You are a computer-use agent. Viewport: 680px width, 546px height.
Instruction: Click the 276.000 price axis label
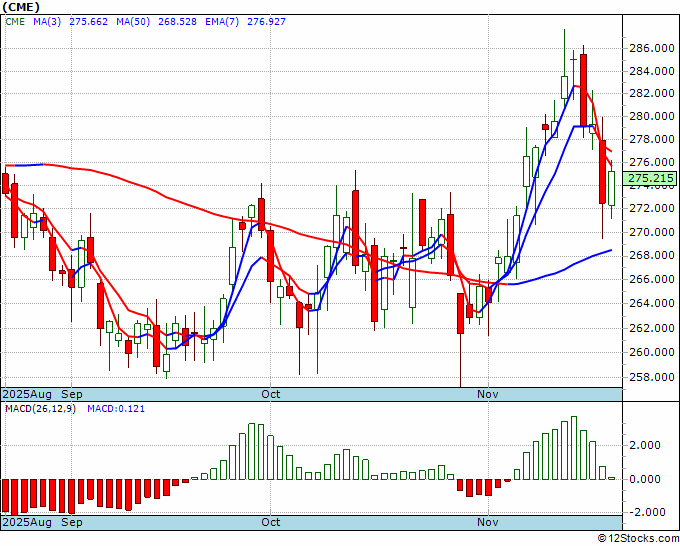tap(651, 162)
